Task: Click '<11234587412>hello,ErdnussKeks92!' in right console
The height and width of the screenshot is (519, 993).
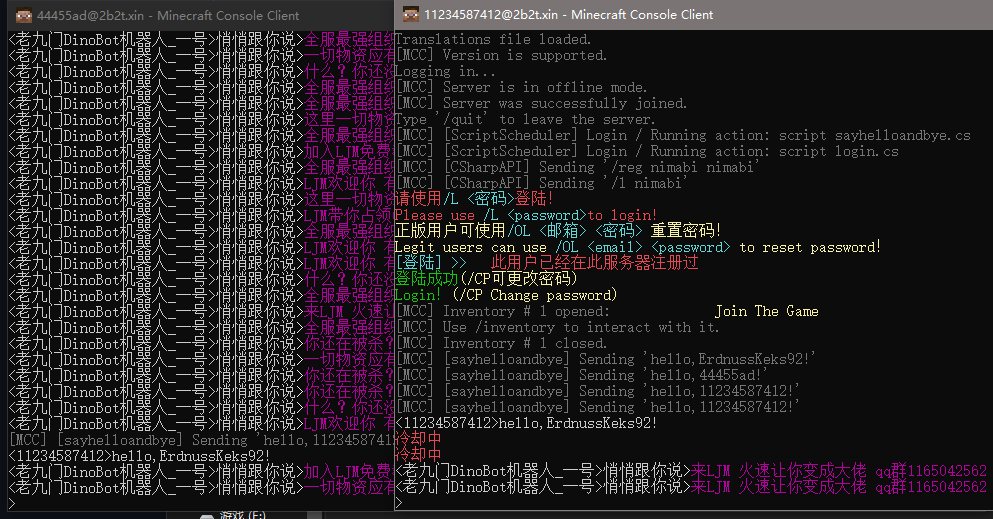Action: tap(526, 423)
